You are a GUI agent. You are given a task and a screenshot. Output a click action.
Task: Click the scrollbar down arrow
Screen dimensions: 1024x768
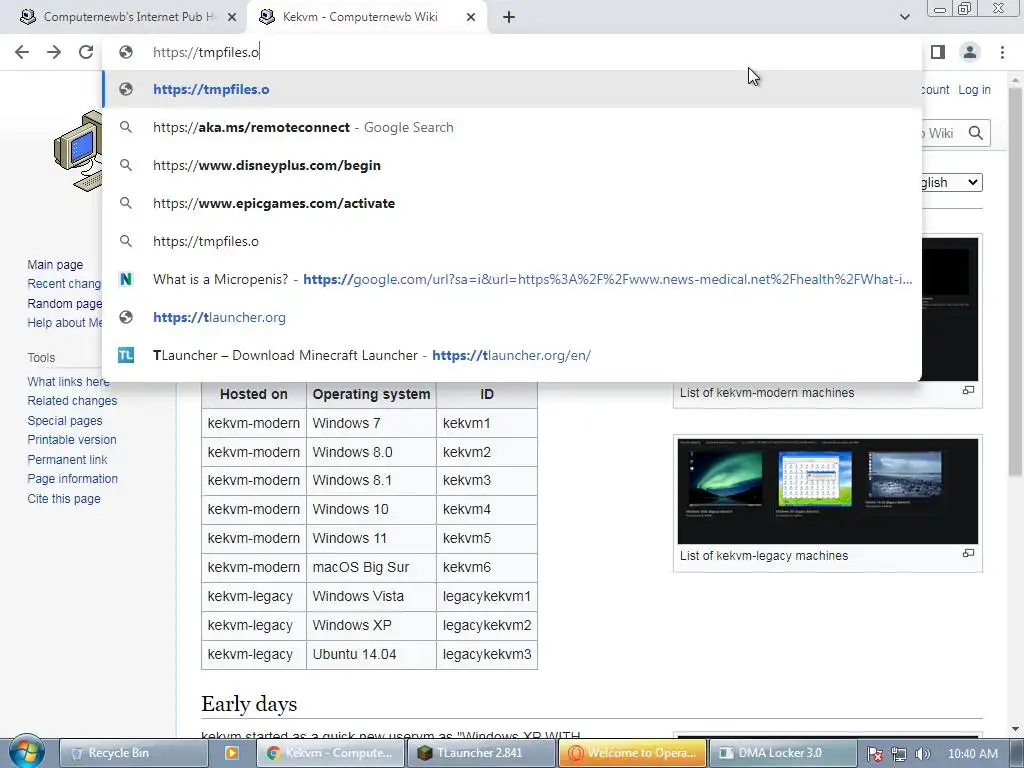[1016, 729]
